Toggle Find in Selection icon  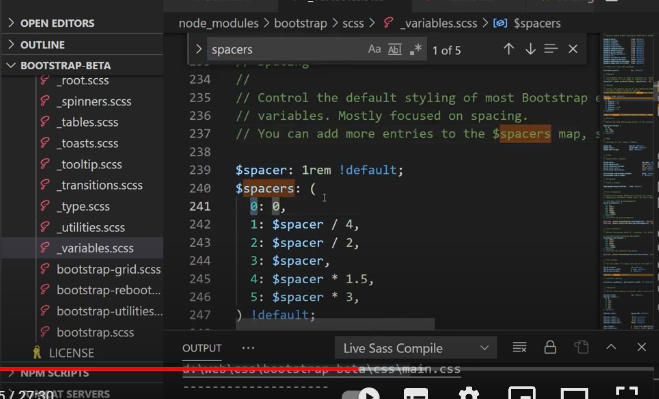click(551, 49)
